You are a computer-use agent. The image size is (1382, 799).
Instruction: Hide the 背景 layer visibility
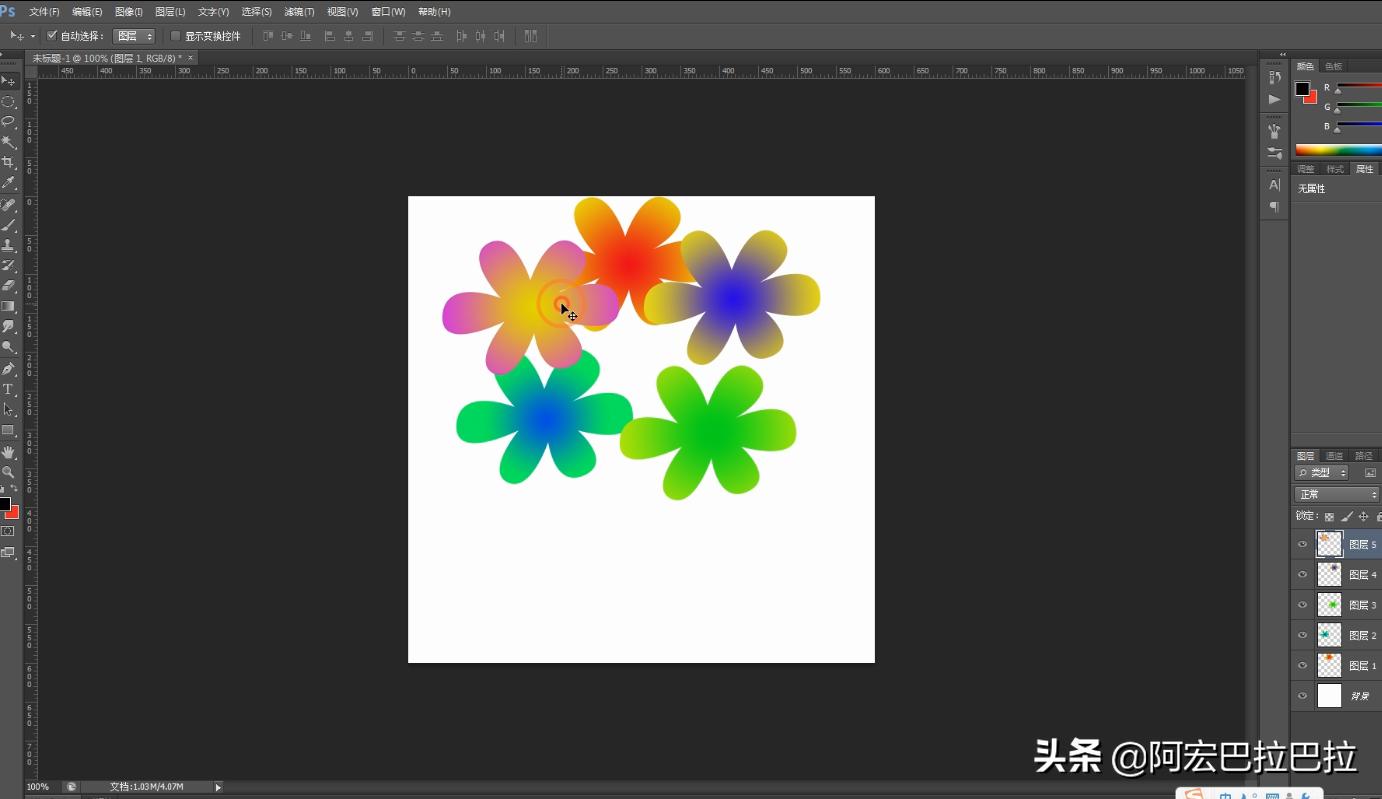[x=1303, y=696]
